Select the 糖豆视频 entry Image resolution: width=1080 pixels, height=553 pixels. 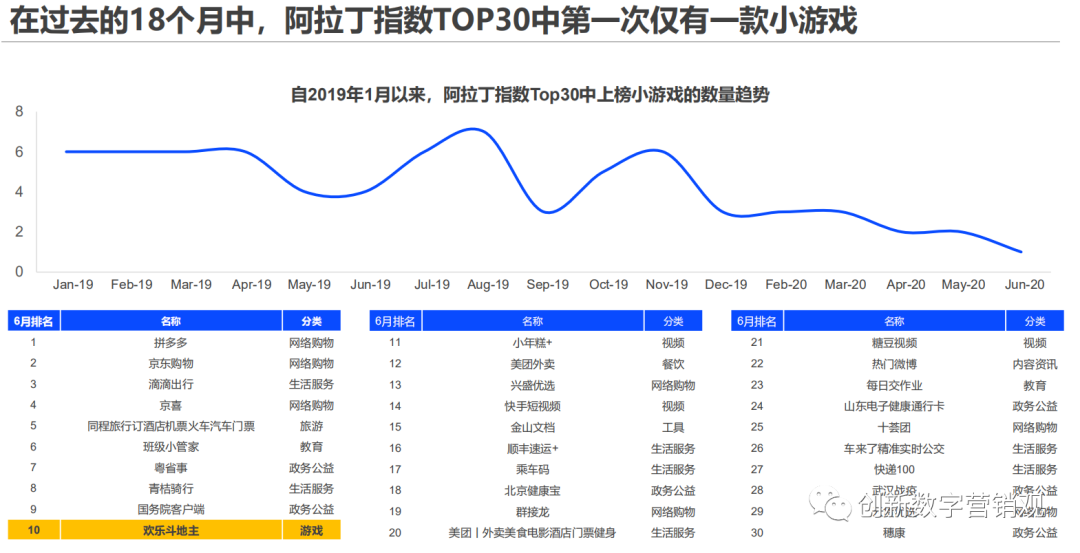pos(894,342)
